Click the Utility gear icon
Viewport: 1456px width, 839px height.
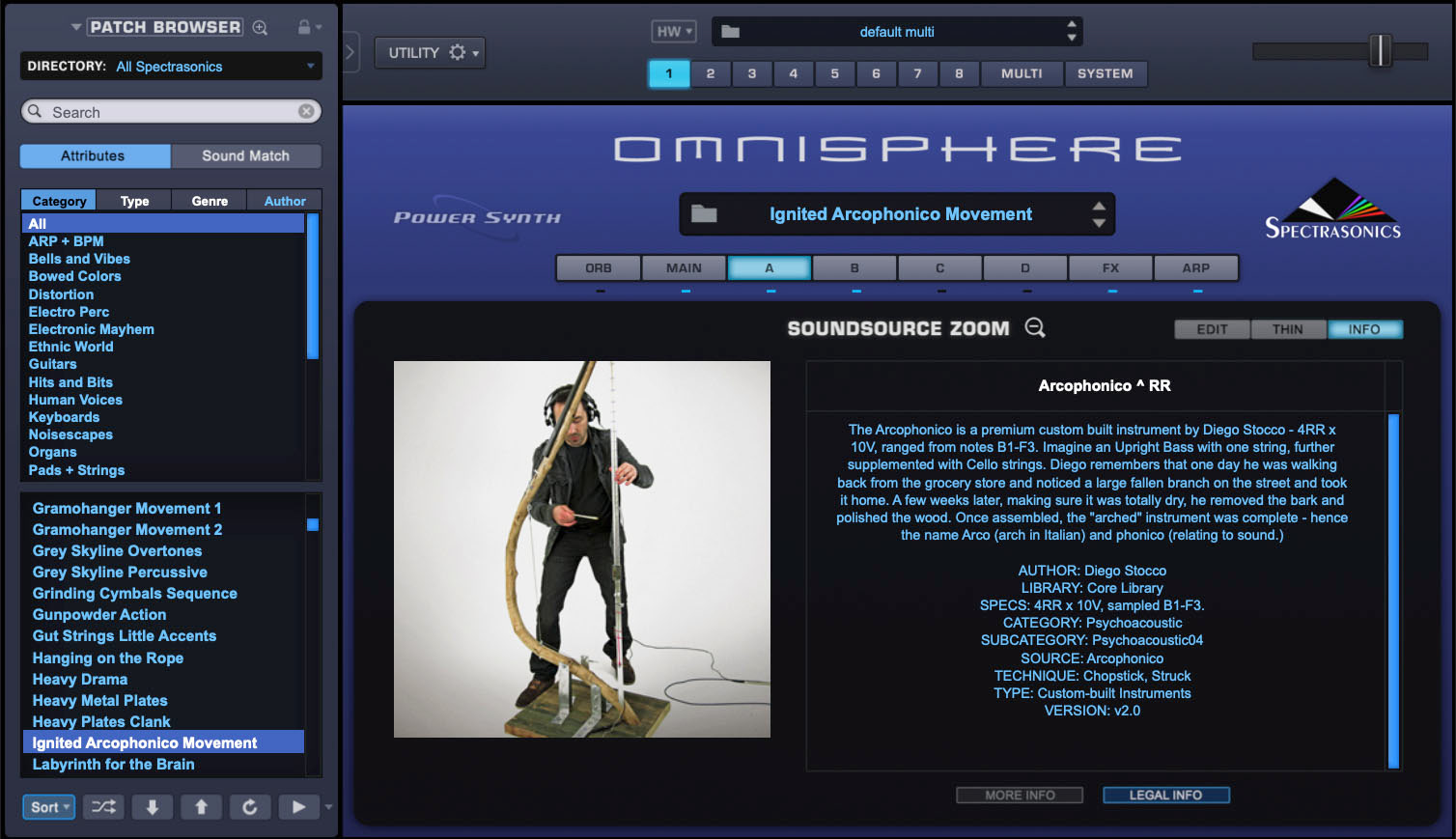coord(458,52)
